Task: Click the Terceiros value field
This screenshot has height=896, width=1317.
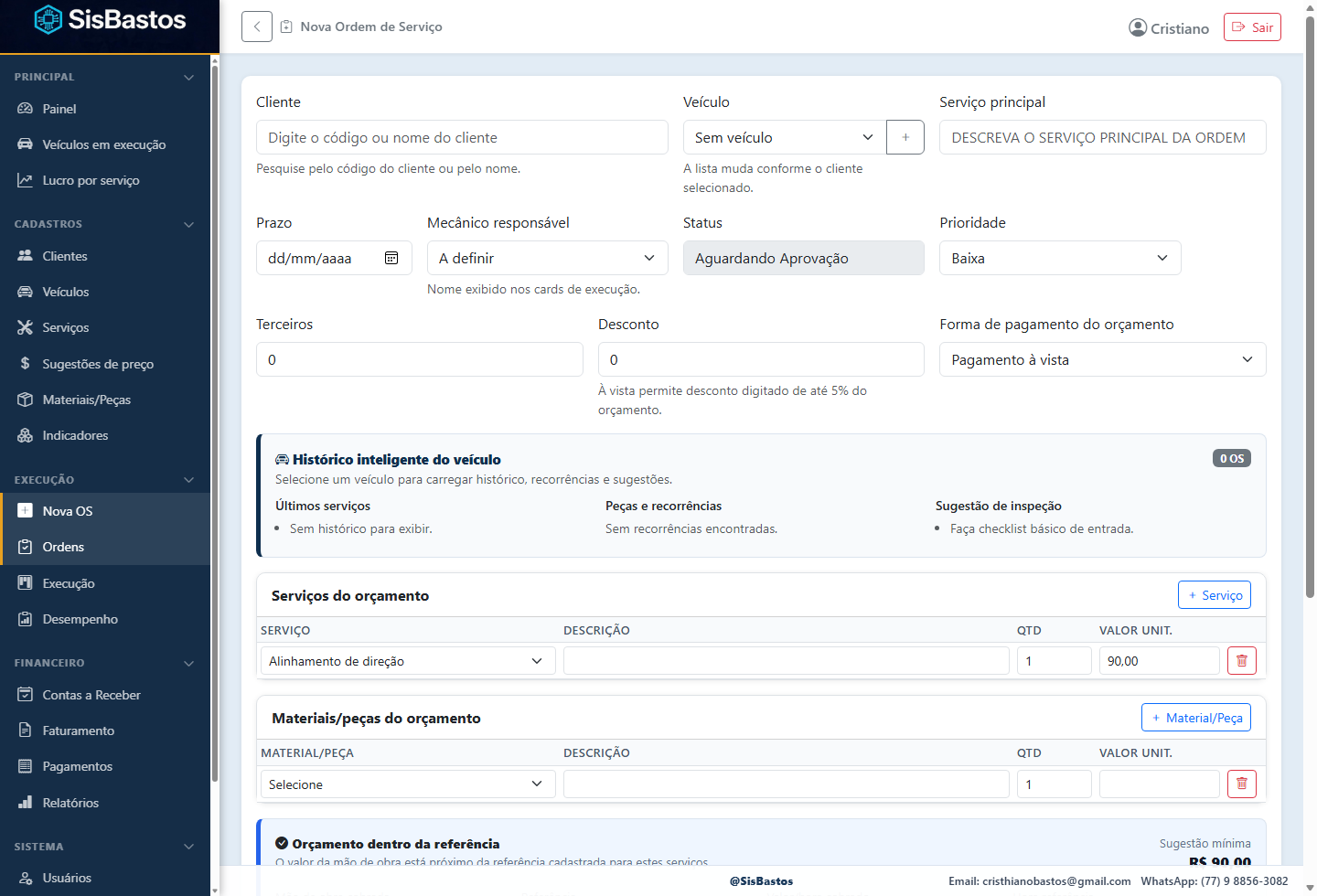Action: [419, 359]
